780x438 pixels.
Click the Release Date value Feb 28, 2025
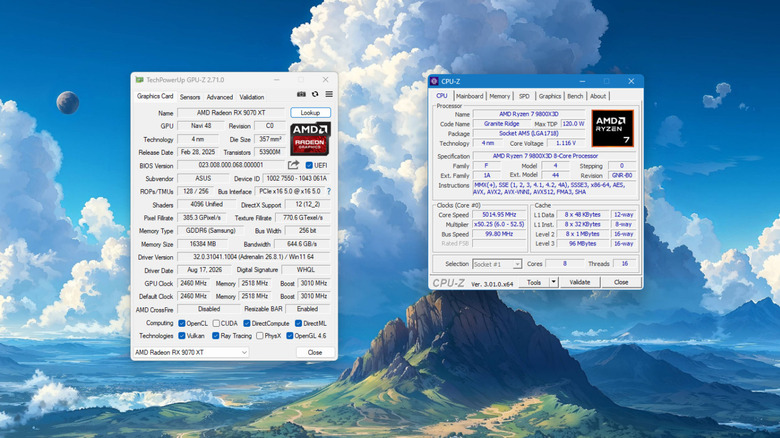(x=198, y=152)
